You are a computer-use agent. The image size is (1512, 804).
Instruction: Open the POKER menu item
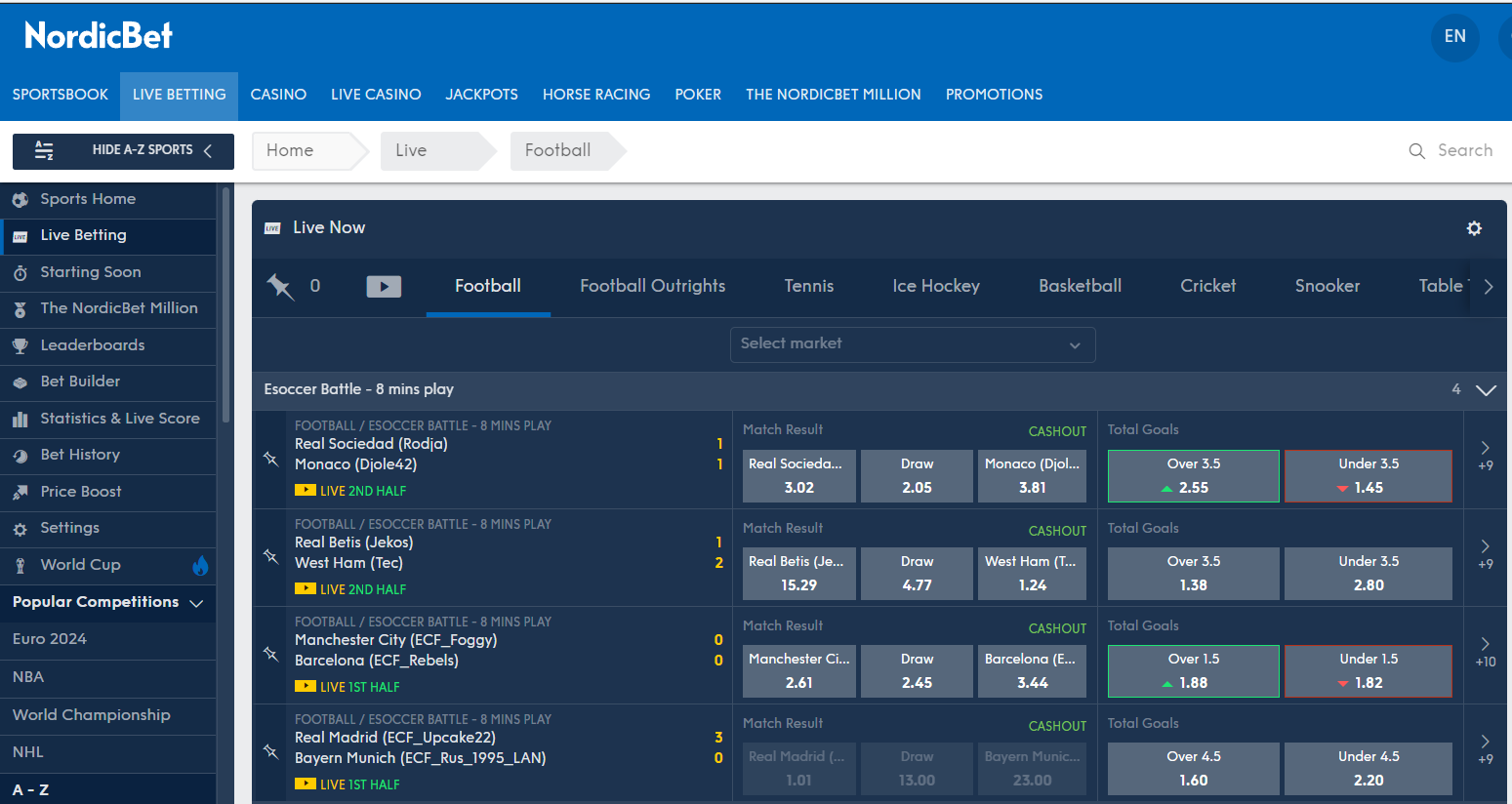698,95
